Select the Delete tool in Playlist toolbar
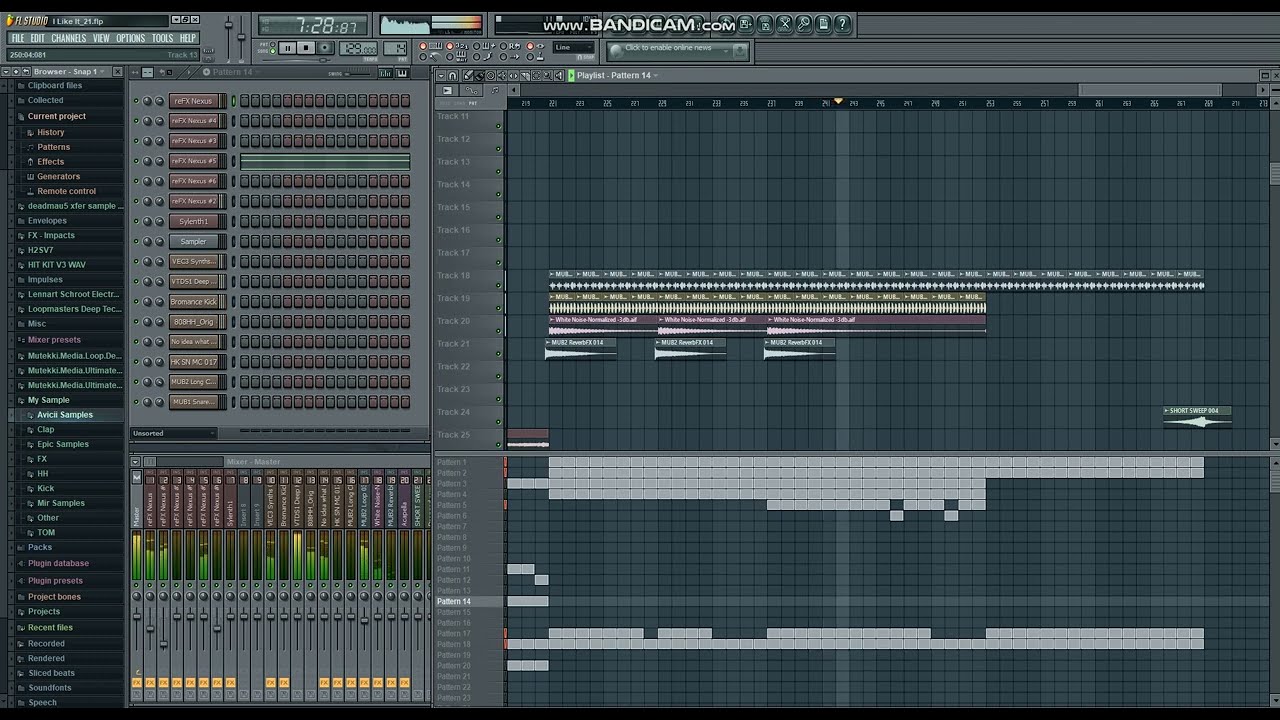This screenshot has height=720, width=1280. click(x=491, y=76)
